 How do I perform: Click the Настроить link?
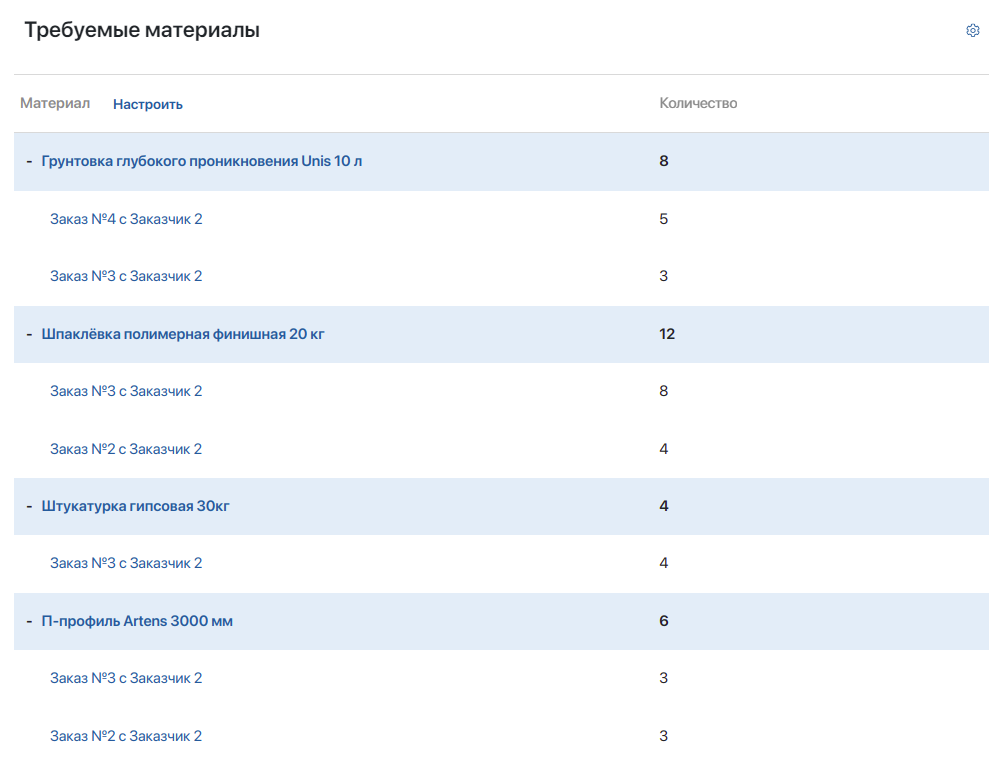pos(147,104)
